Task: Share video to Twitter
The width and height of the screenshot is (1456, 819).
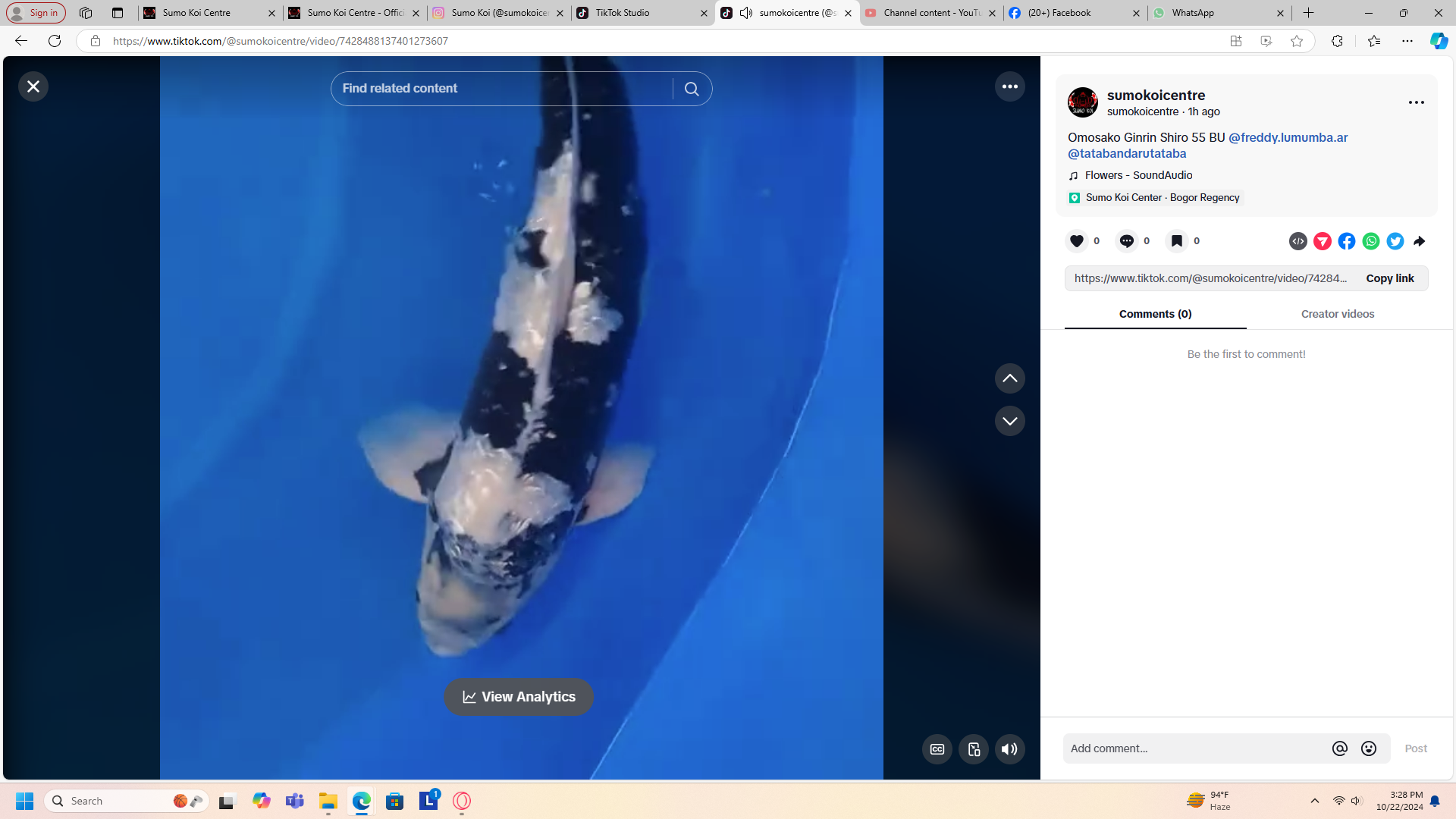Action: [x=1395, y=241]
